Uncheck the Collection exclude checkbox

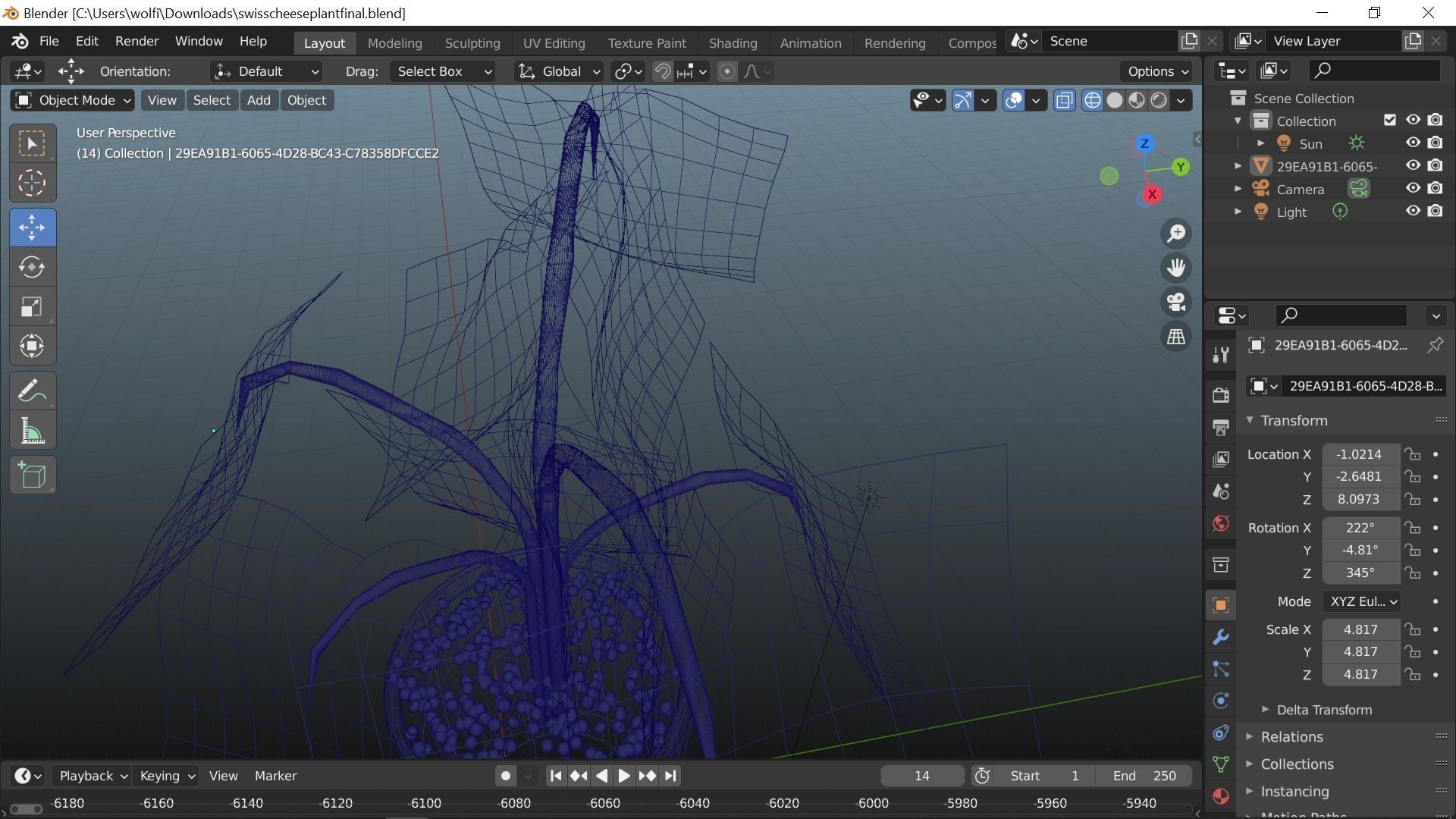point(1389,120)
